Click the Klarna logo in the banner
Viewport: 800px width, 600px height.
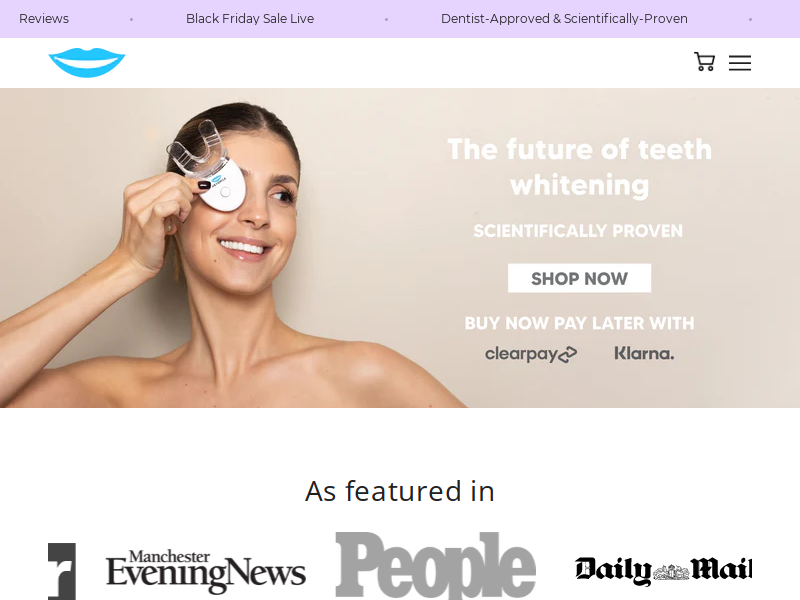644,353
